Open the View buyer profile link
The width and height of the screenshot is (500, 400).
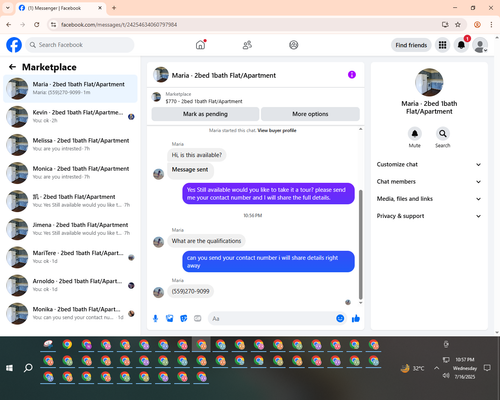(277, 130)
